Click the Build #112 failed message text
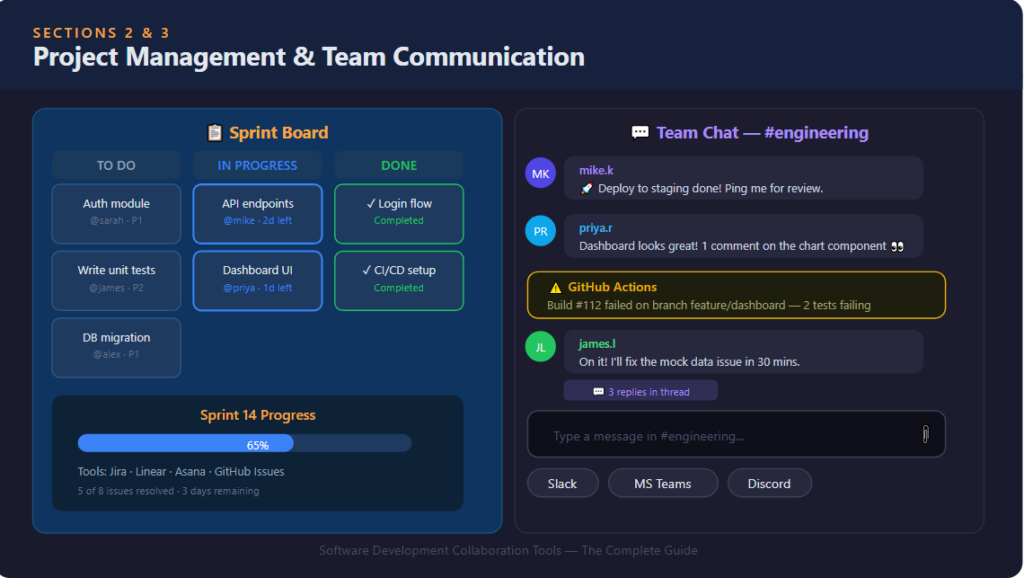Screen dimensions: 1024x578 point(709,305)
